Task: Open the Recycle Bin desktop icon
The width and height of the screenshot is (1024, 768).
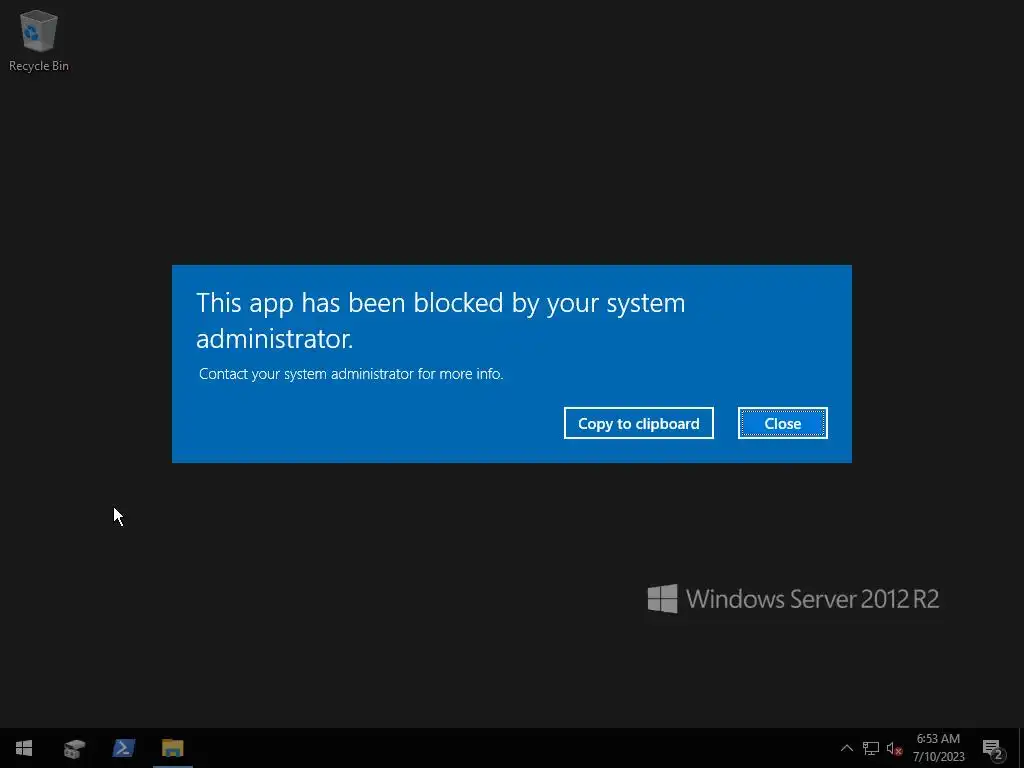Action: [39, 40]
